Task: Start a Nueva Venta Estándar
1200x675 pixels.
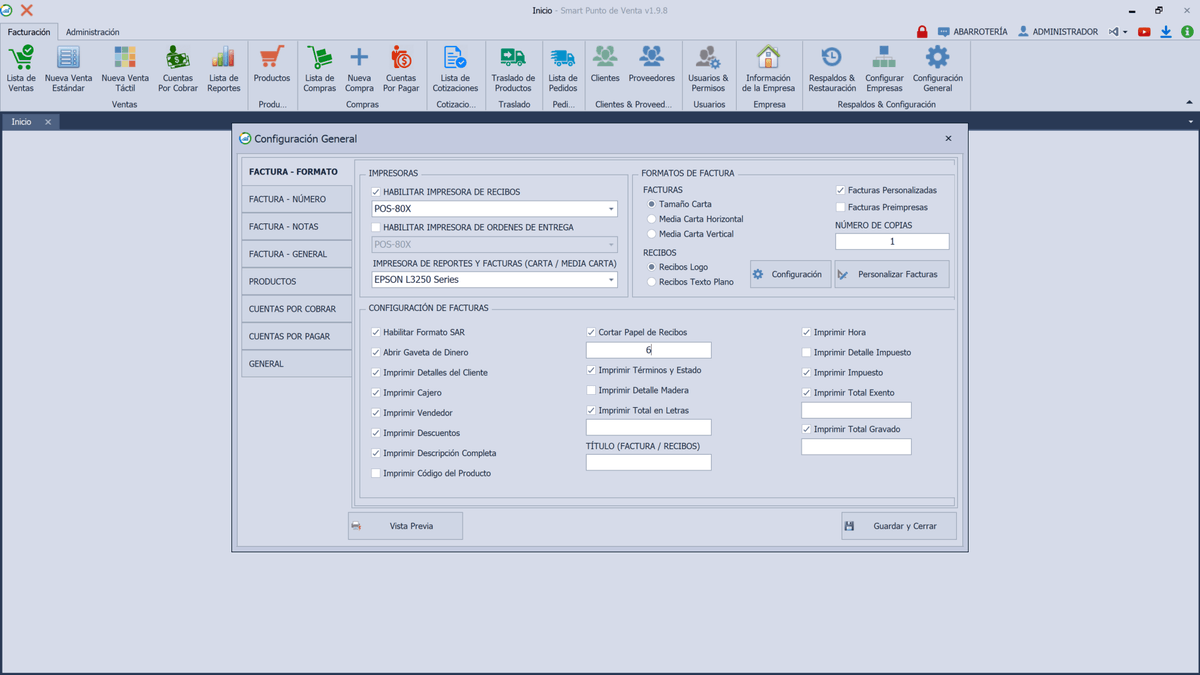Action: (x=68, y=69)
